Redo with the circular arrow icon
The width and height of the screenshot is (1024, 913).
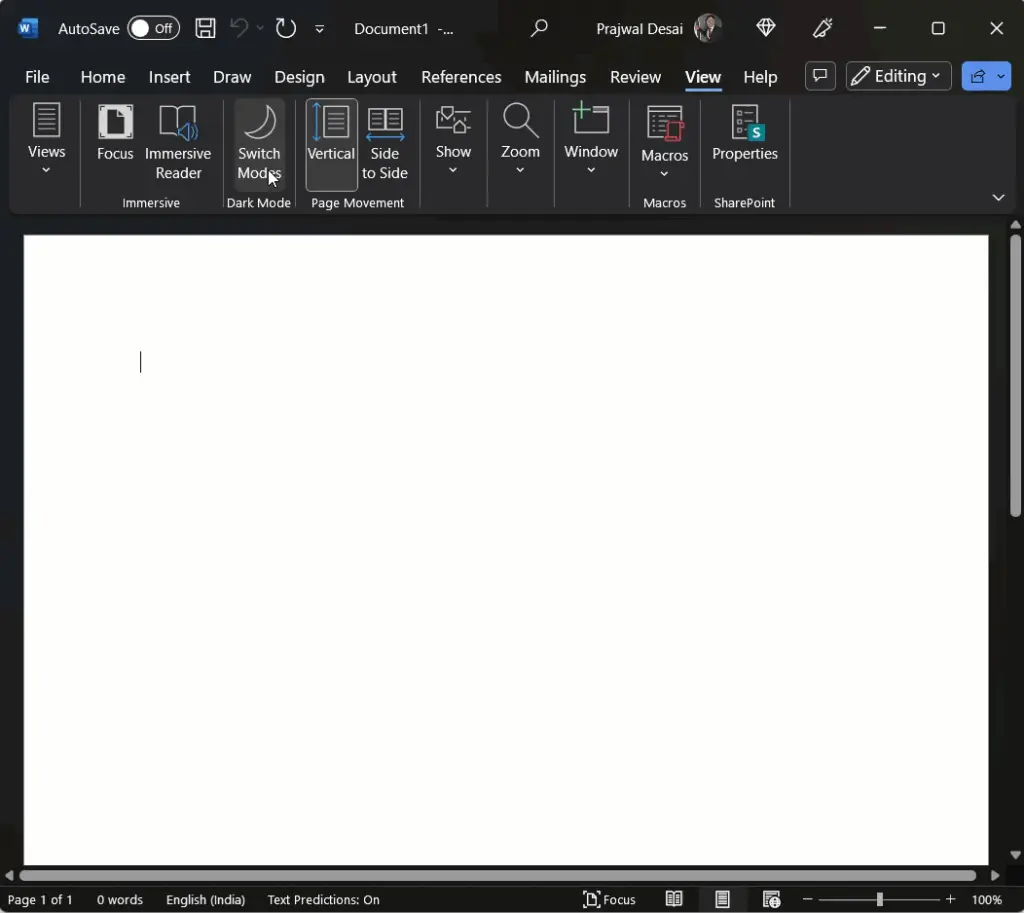click(285, 28)
